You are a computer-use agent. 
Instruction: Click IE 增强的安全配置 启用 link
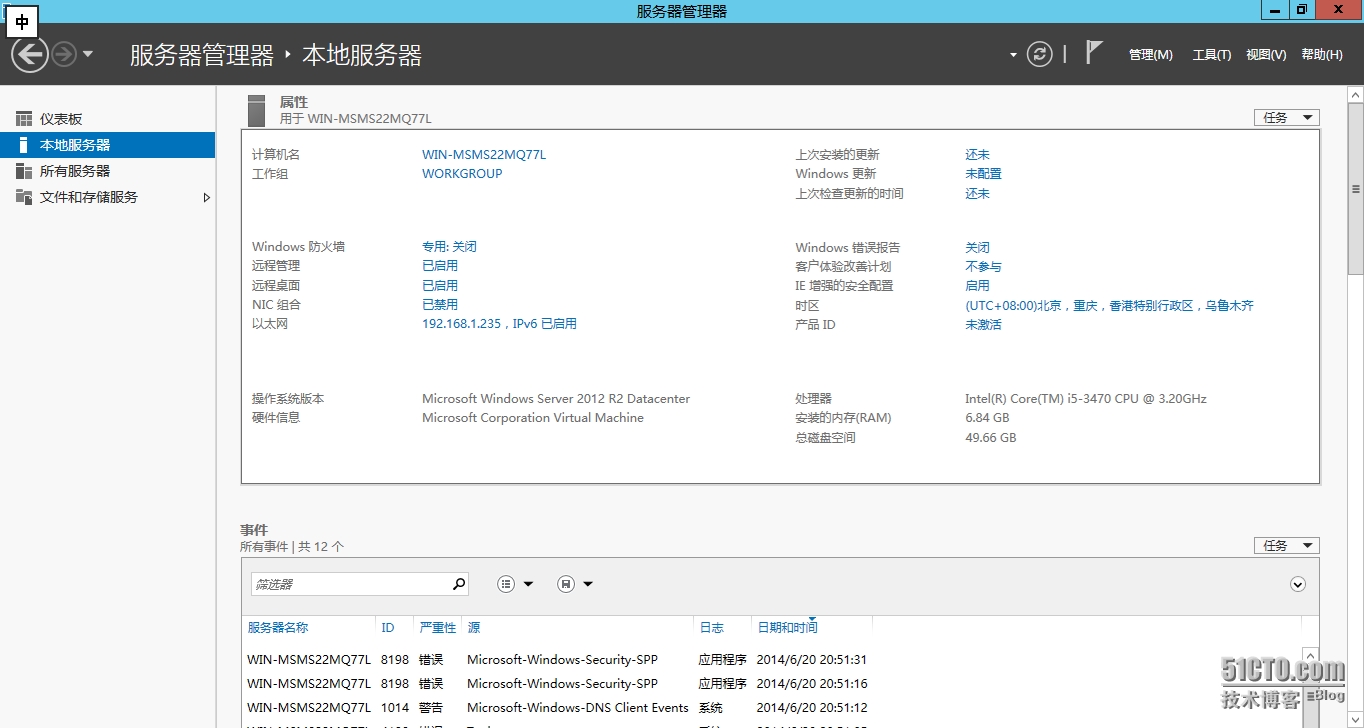(977, 286)
